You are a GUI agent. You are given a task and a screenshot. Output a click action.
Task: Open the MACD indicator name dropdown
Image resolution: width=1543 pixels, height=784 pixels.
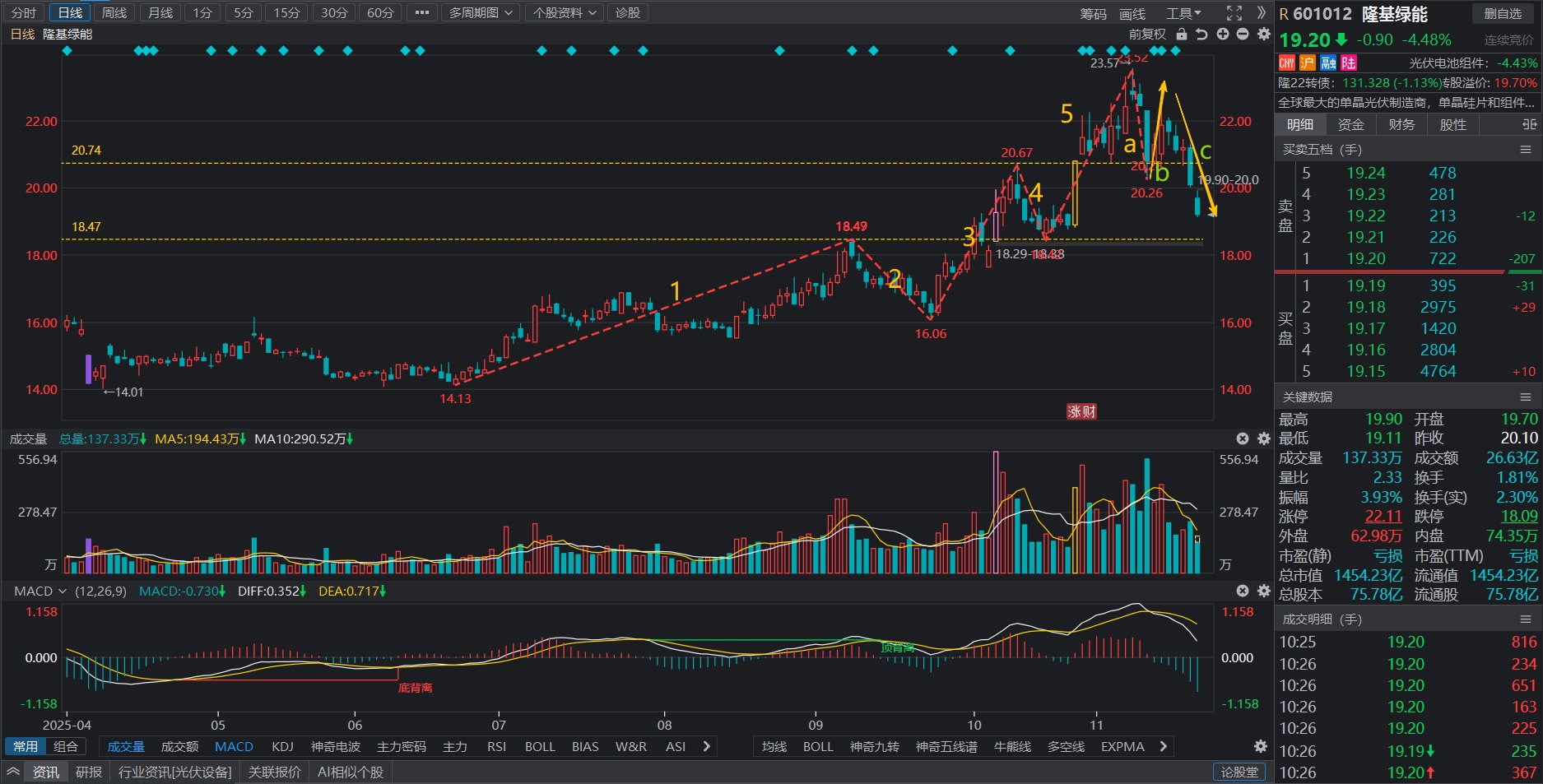pos(40,591)
